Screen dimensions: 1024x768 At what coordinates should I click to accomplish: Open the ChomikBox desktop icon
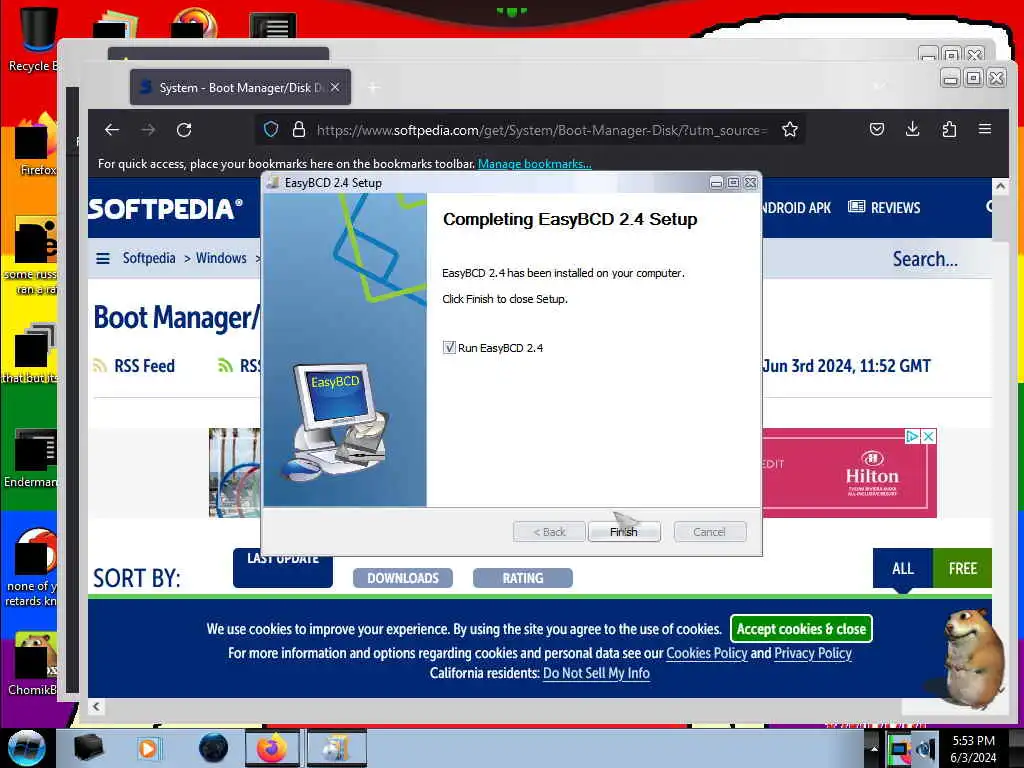coord(31,664)
